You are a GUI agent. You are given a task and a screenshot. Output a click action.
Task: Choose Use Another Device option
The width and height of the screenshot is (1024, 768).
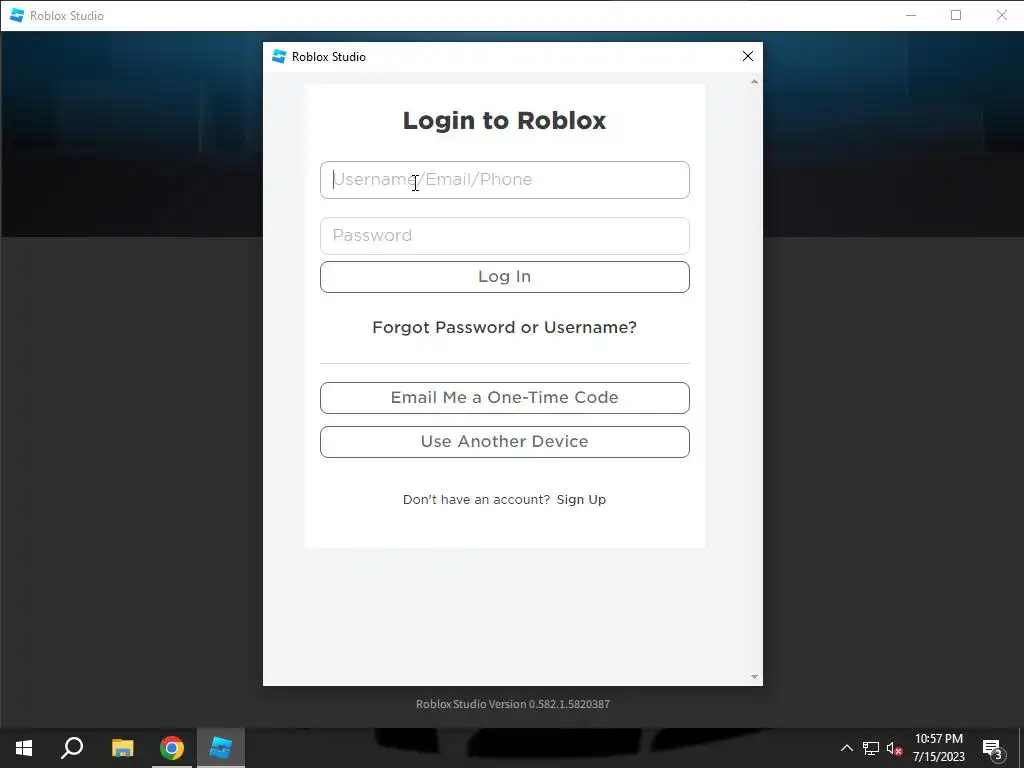(504, 442)
